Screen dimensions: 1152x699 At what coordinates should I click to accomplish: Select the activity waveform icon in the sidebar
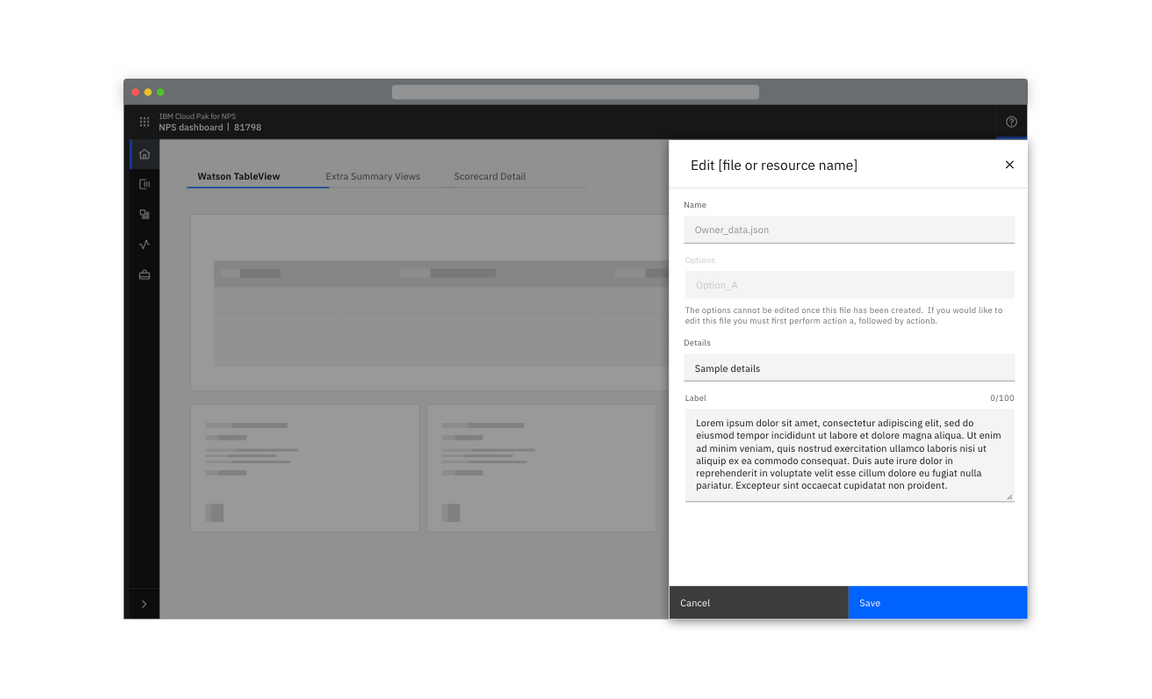tap(144, 243)
